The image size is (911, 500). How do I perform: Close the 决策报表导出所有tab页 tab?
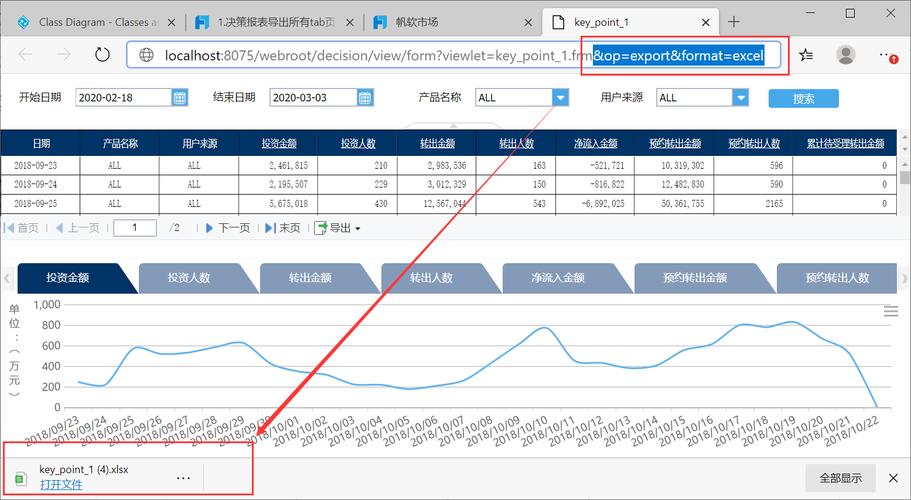tap(350, 23)
